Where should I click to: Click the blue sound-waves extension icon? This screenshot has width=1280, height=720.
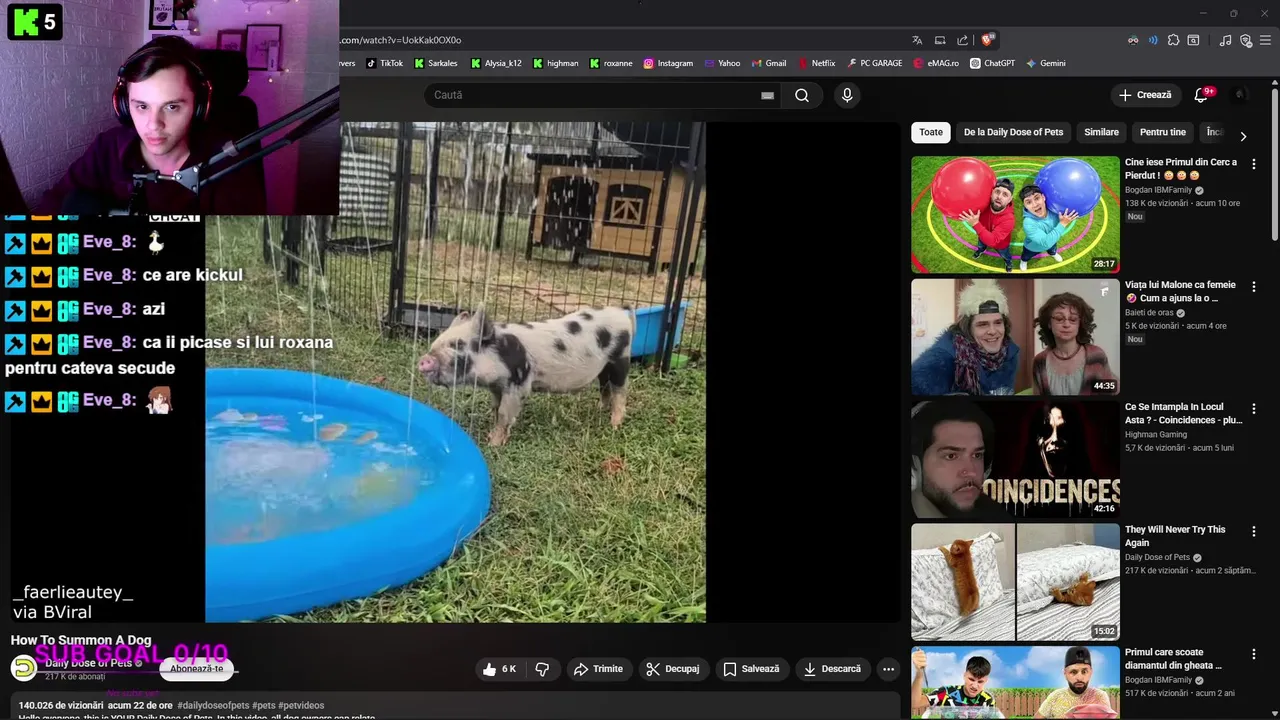tap(1152, 40)
